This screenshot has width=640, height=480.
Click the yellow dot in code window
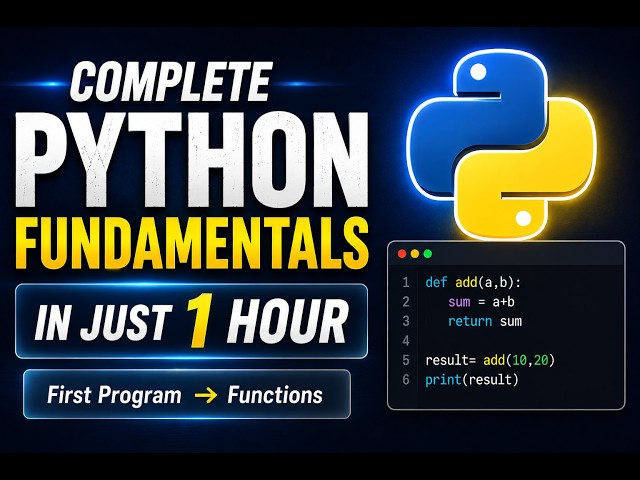pyautogui.click(x=415, y=254)
